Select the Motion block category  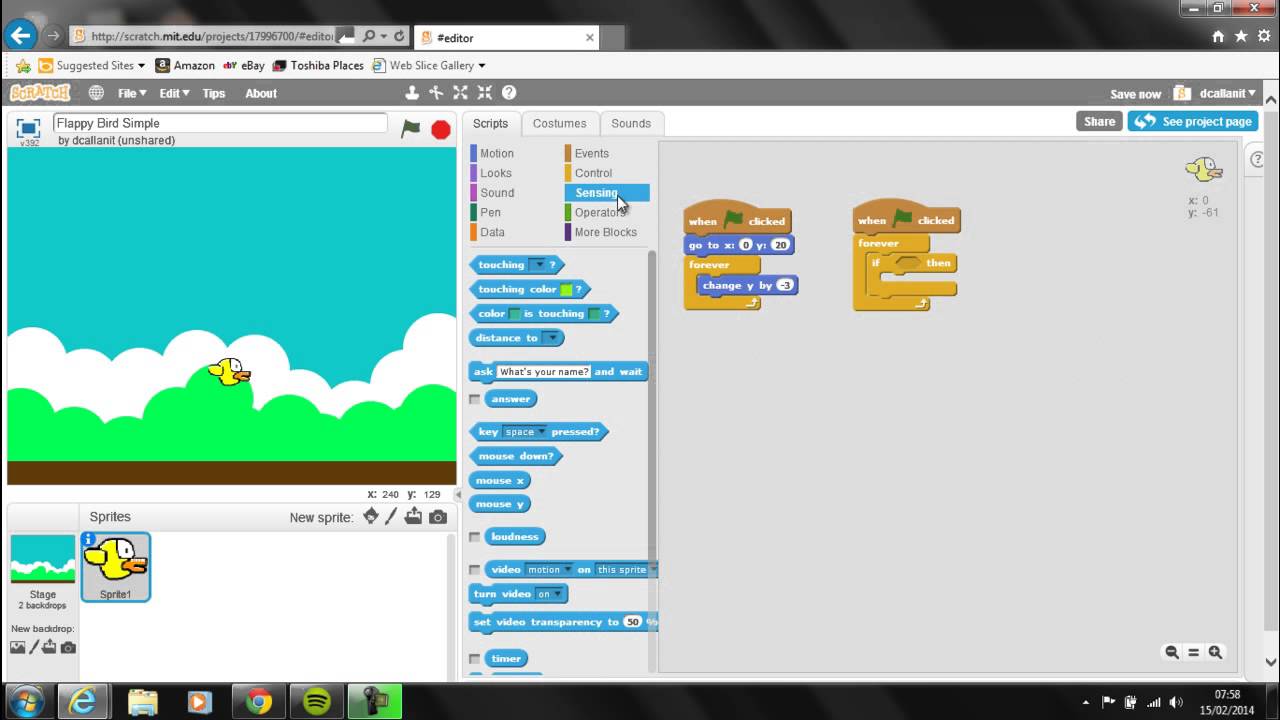pos(496,153)
